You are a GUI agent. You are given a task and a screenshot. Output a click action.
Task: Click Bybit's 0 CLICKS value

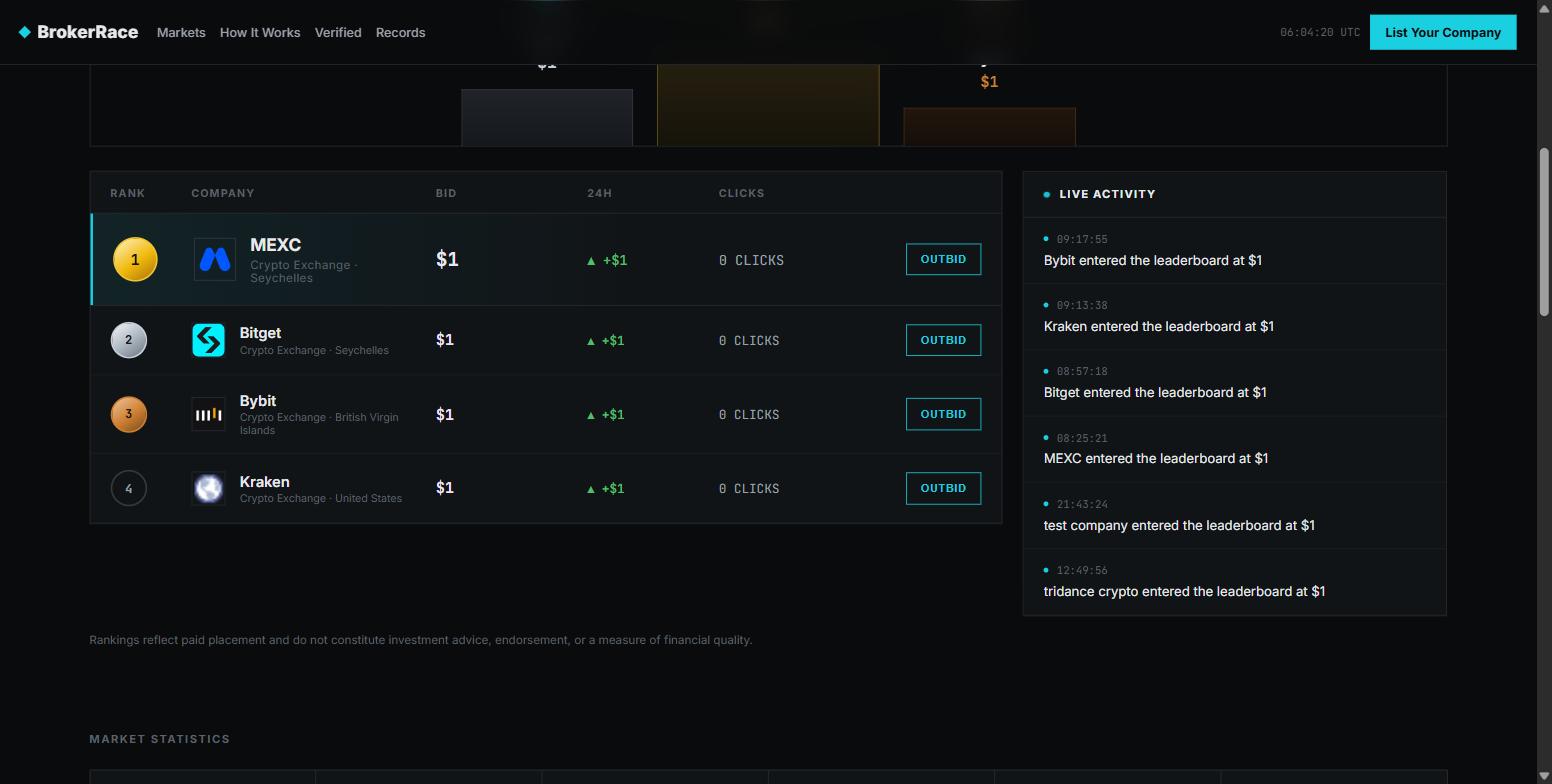tap(749, 415)
